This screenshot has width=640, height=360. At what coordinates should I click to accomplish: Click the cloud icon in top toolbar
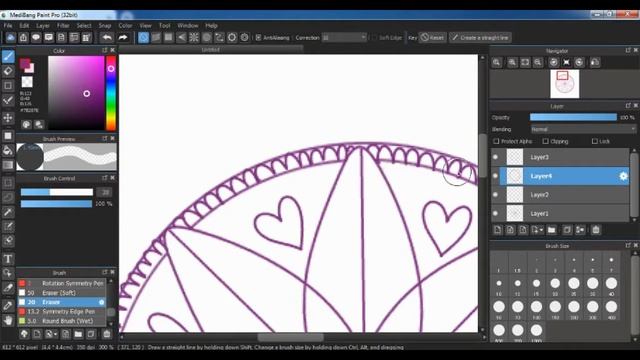[x=11, y=38]
